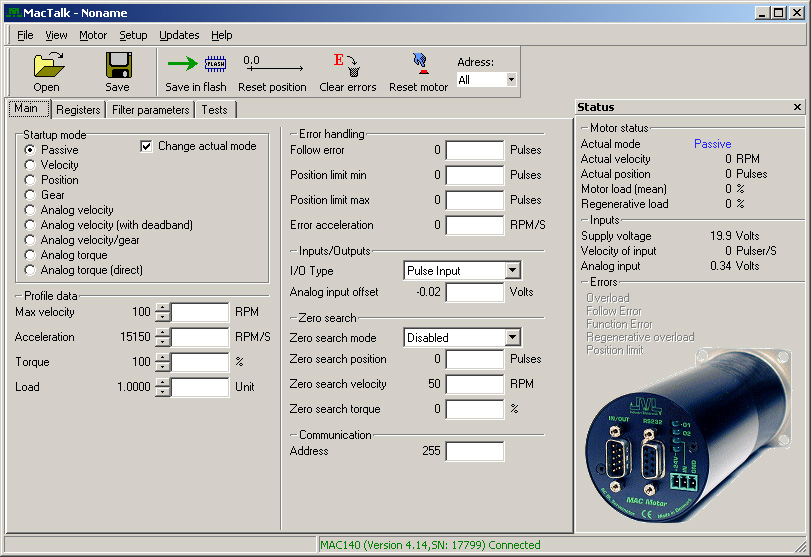Open the Updates menu
The width and height of the screenshot is (811, 557).
coord(179,35)
